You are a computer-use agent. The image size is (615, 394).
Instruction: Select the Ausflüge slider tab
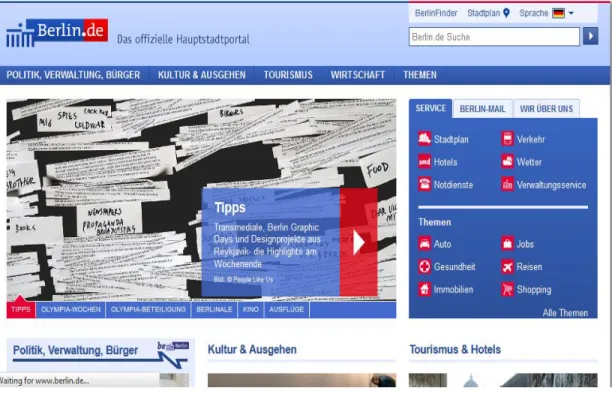[x=288, y=311]
